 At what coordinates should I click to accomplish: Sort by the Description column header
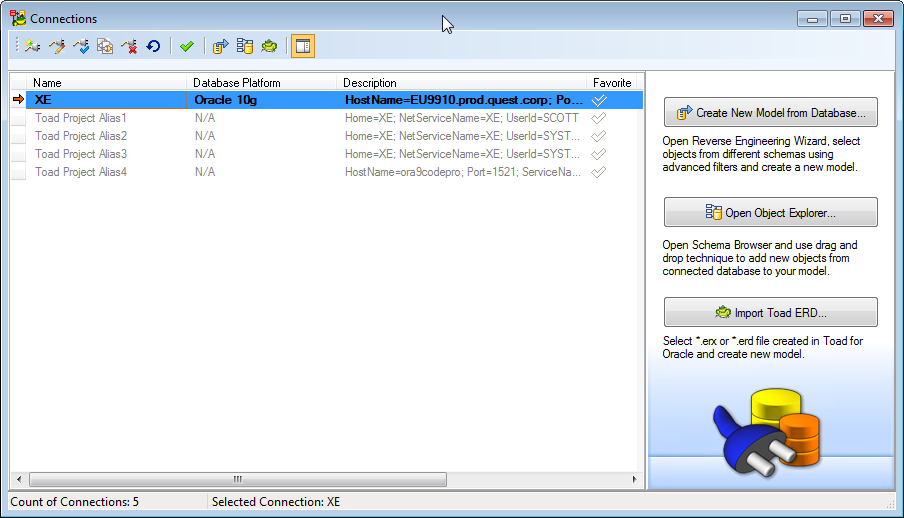click(462, 82)
